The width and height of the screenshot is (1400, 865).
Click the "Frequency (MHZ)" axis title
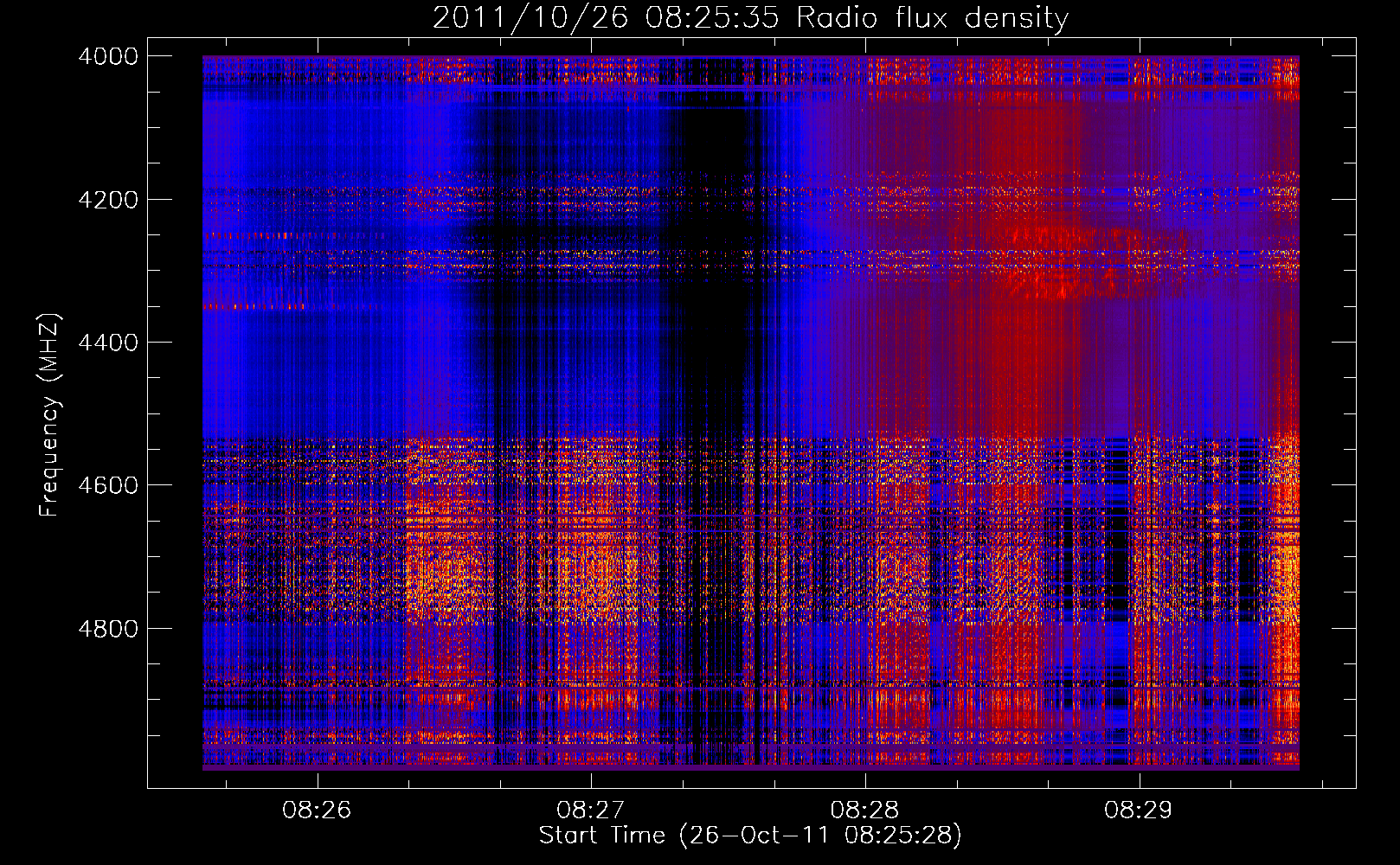(x=50, y=415)
